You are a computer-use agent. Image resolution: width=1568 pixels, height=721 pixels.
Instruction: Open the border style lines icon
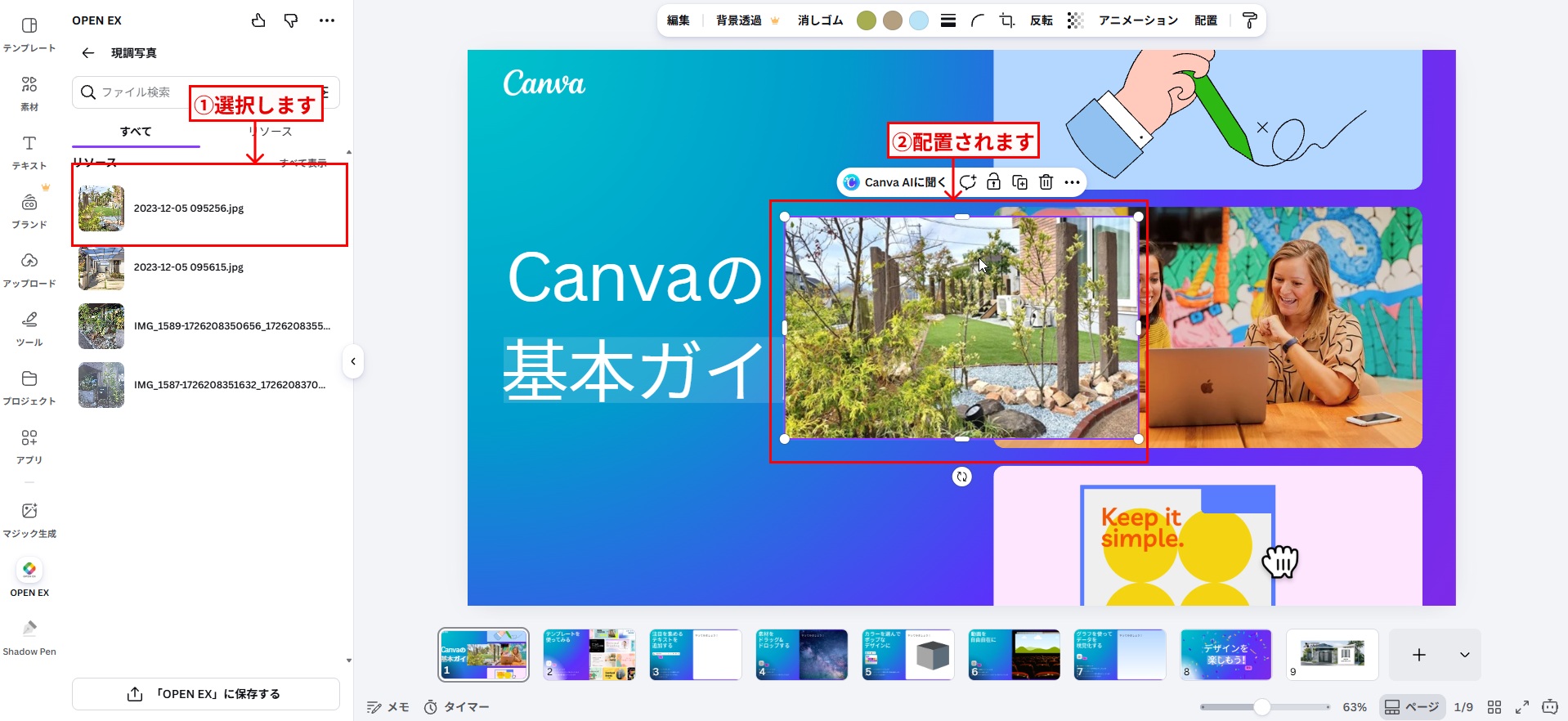948,20
